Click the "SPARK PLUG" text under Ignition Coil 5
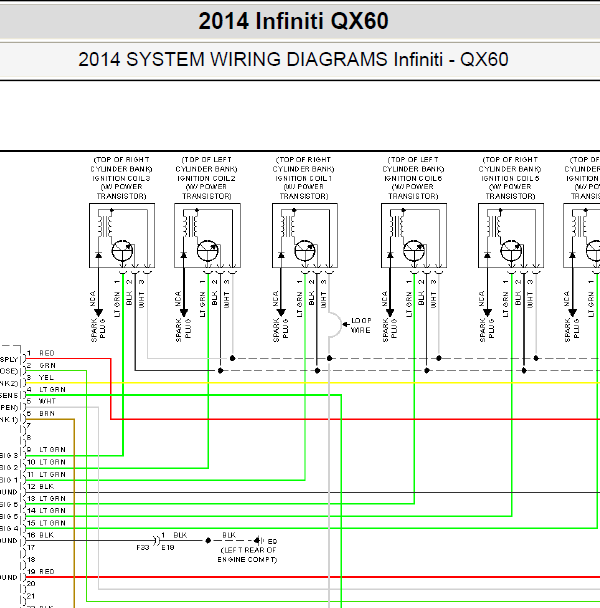The width and height of the screenshot is (600, 608). click(487, 330)
